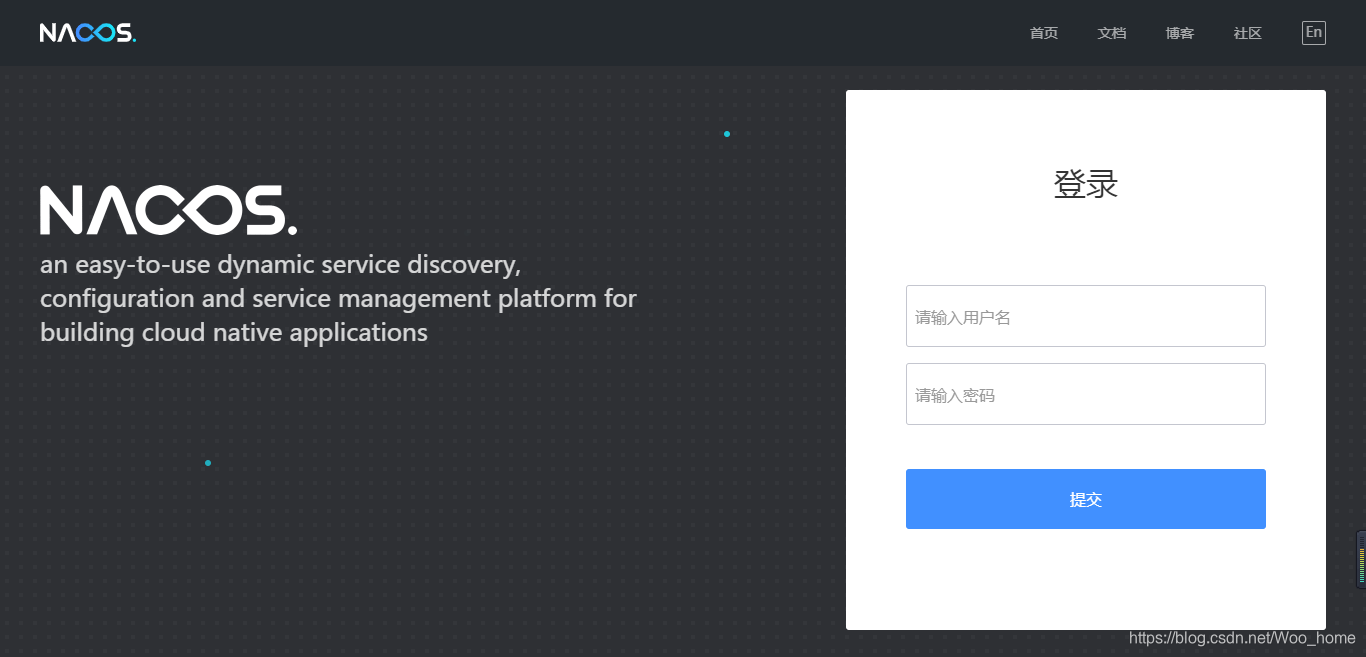Submit login with the 提交 button
This screenshot has width=1366, height=657.
coord(1086,499)
